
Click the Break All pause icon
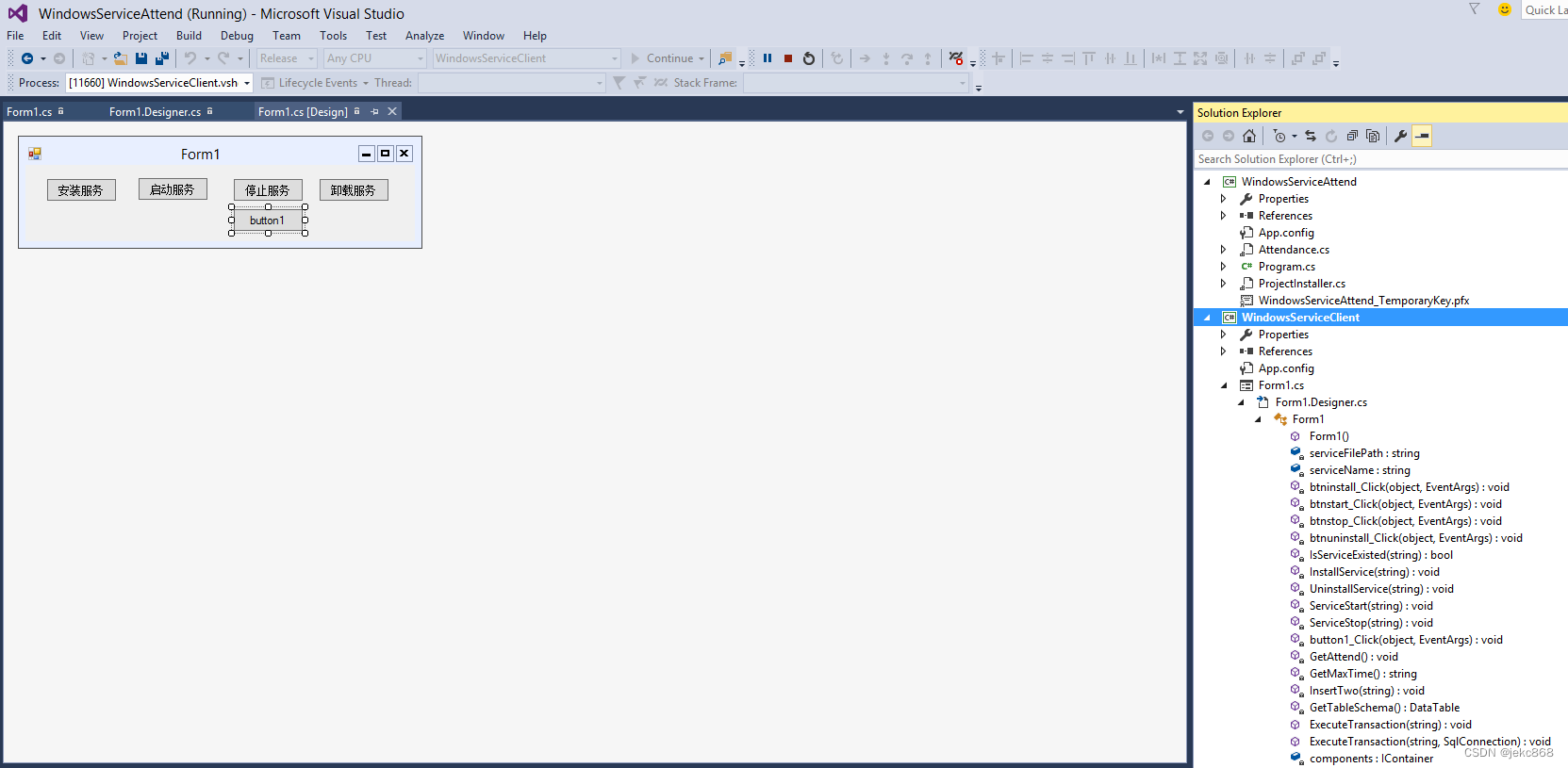point(767,58)
